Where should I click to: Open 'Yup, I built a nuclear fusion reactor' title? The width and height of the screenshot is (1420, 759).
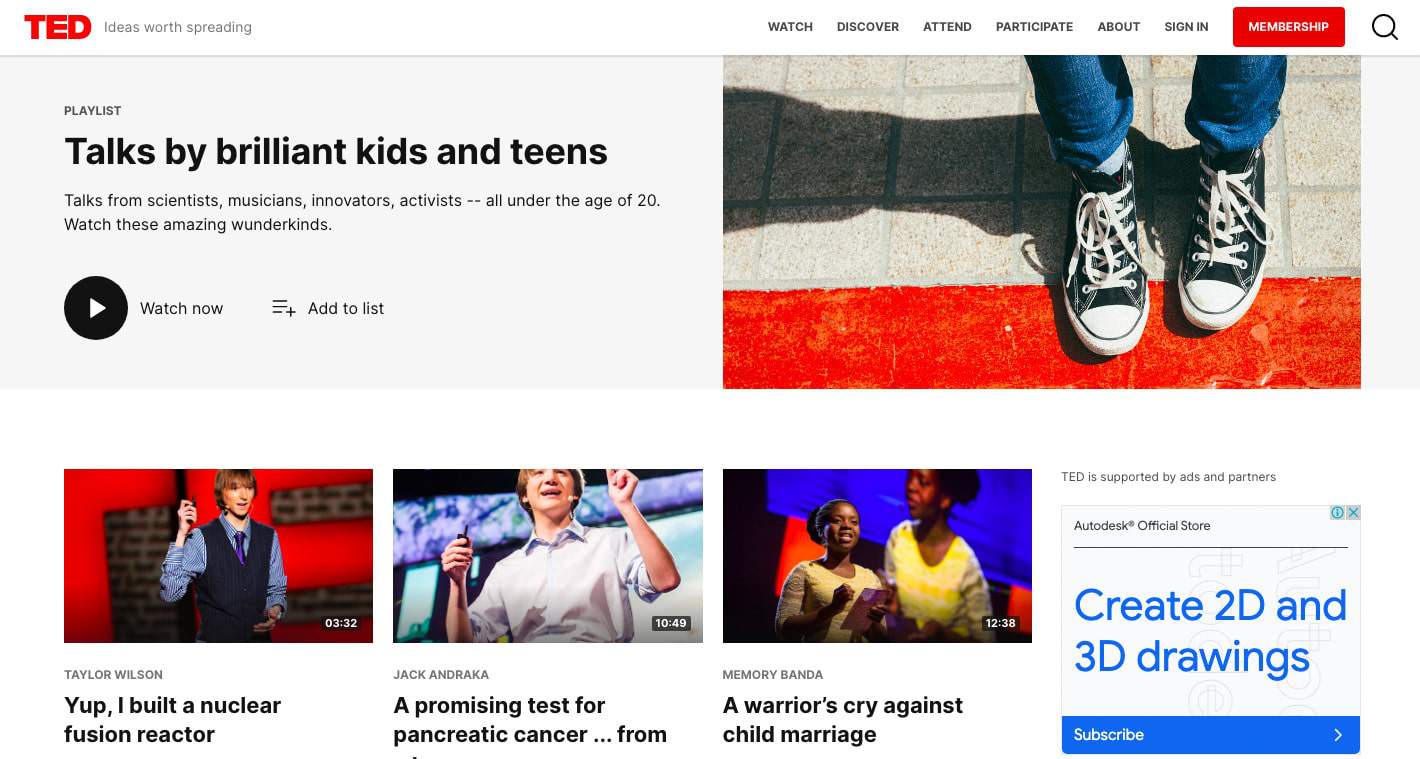click(172, 720)
